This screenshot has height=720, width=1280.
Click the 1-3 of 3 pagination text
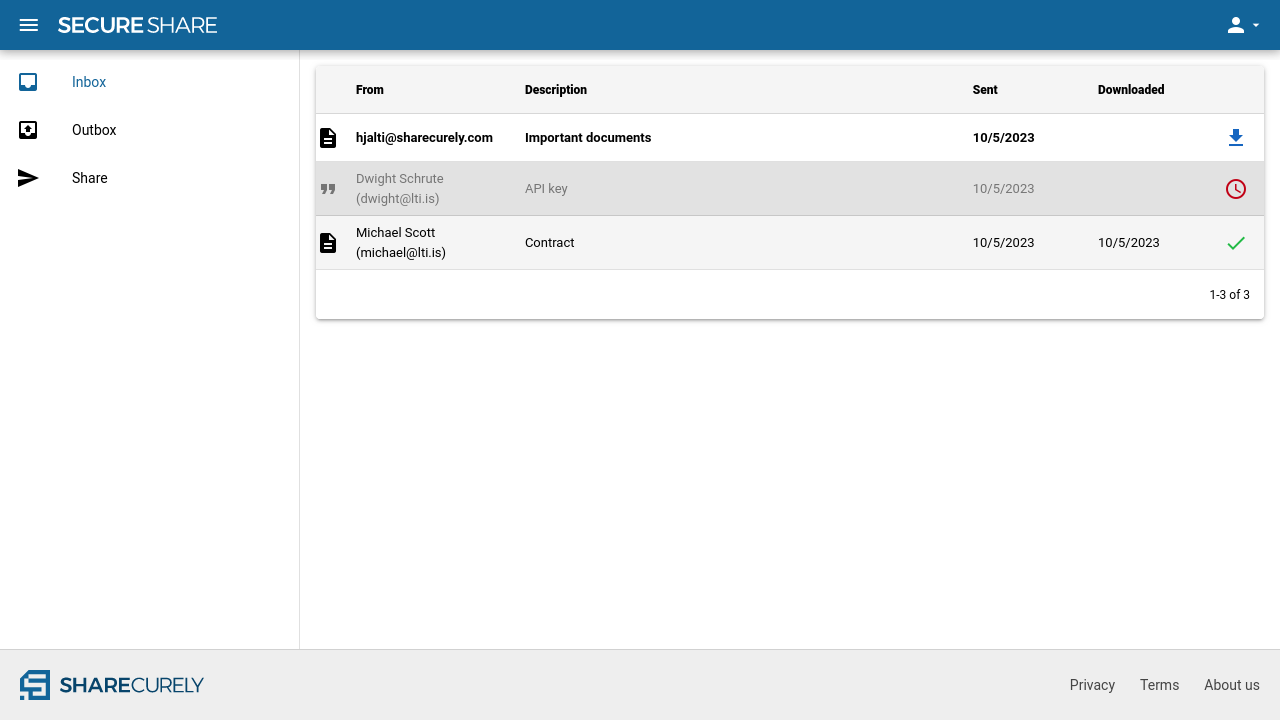click(1229, 295)
